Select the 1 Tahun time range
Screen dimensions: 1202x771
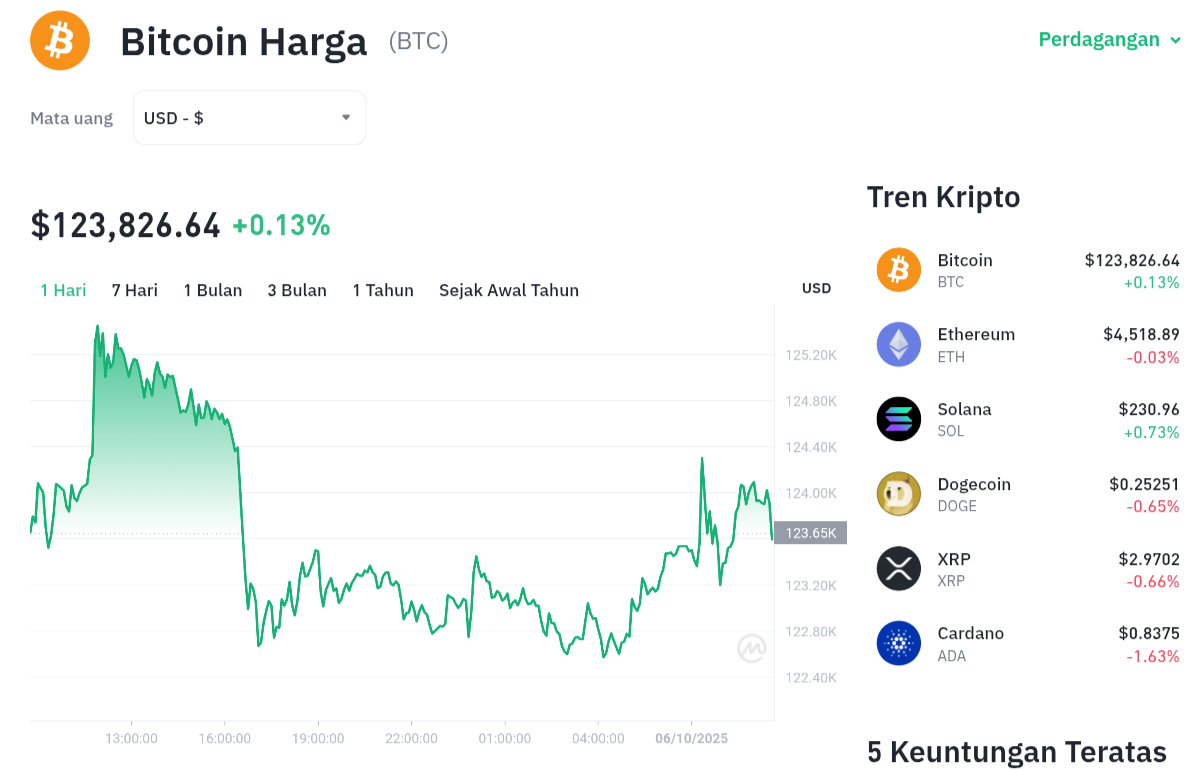coord(383,290)
